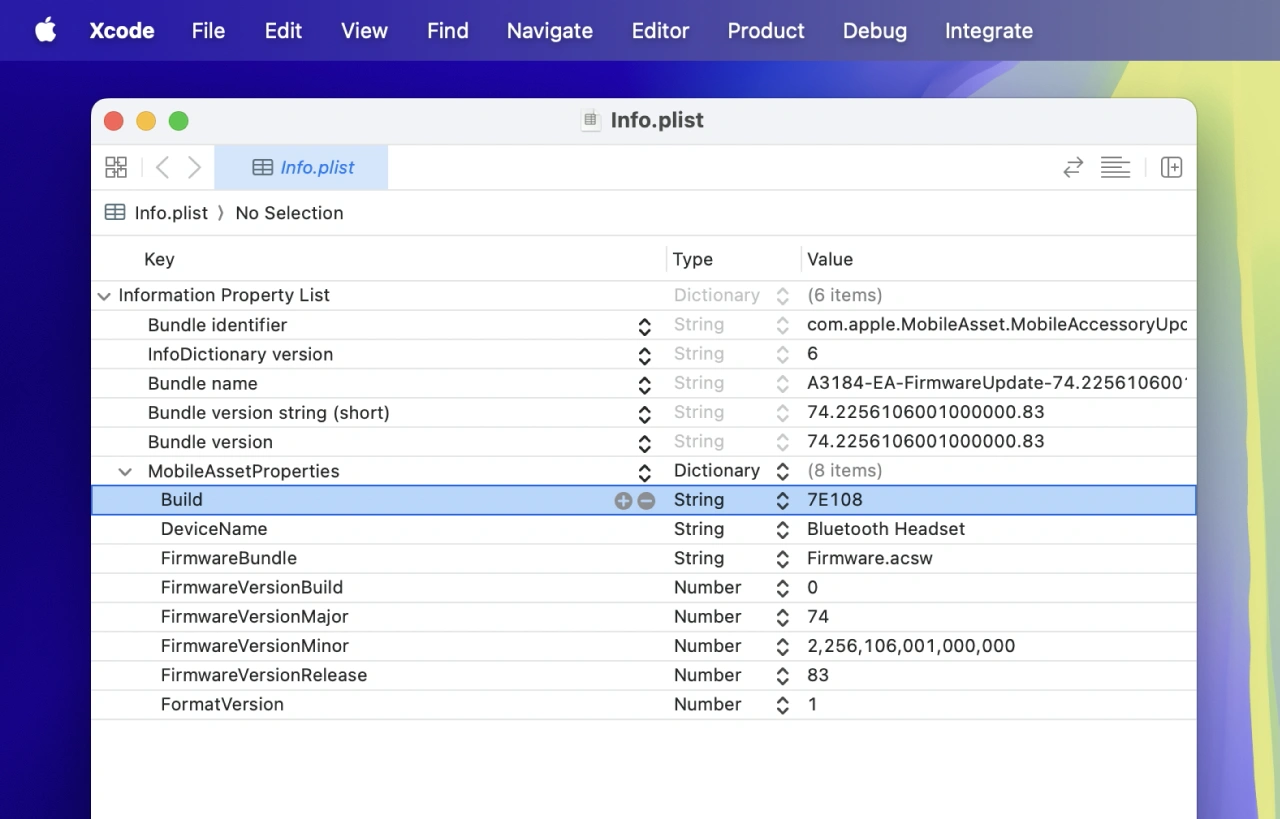Go back with the left chevron

pyautogui.click(x=162, y=167)
